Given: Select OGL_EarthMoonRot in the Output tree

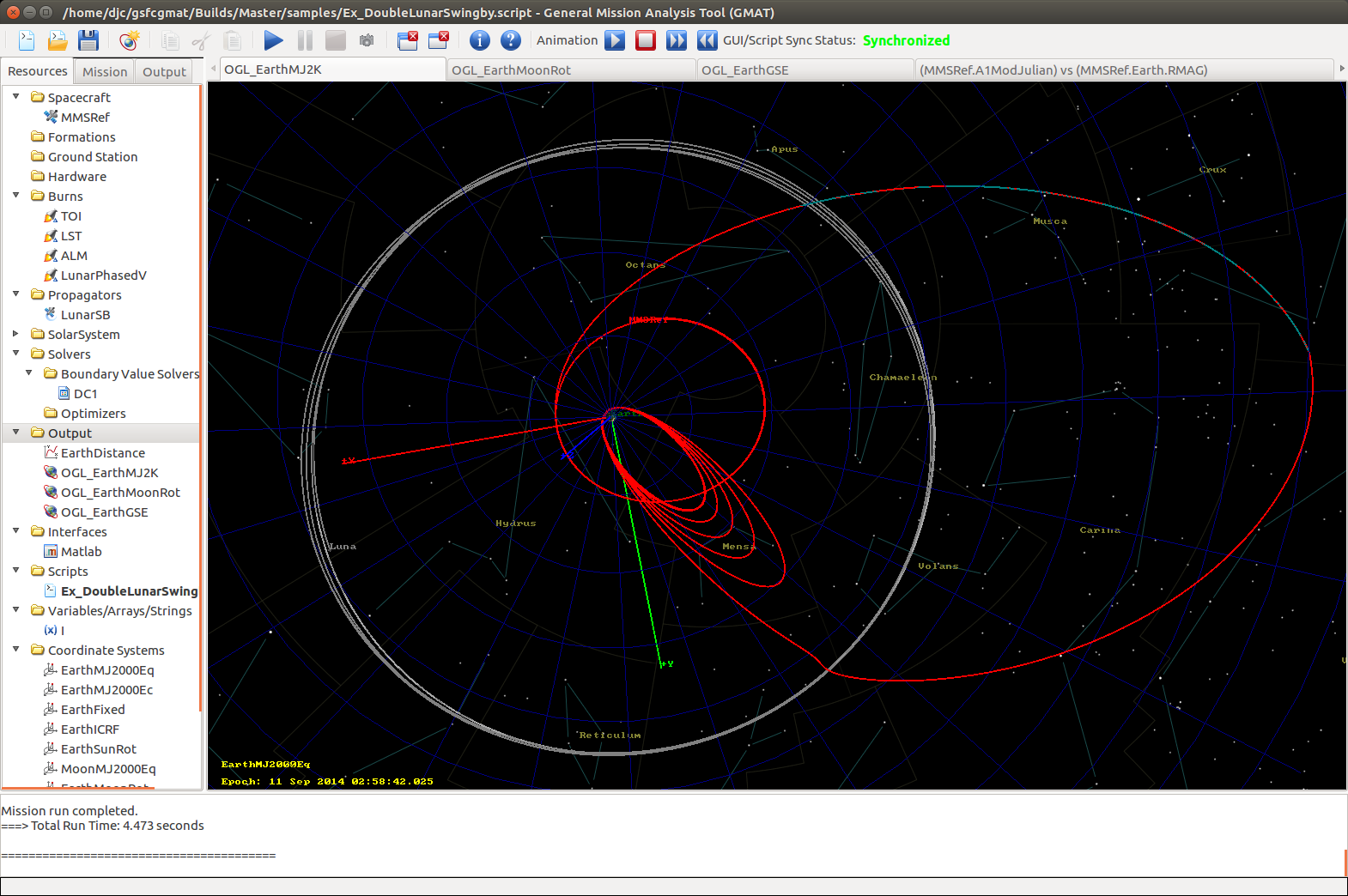Looking at the screenshot, I should (112, 493).
